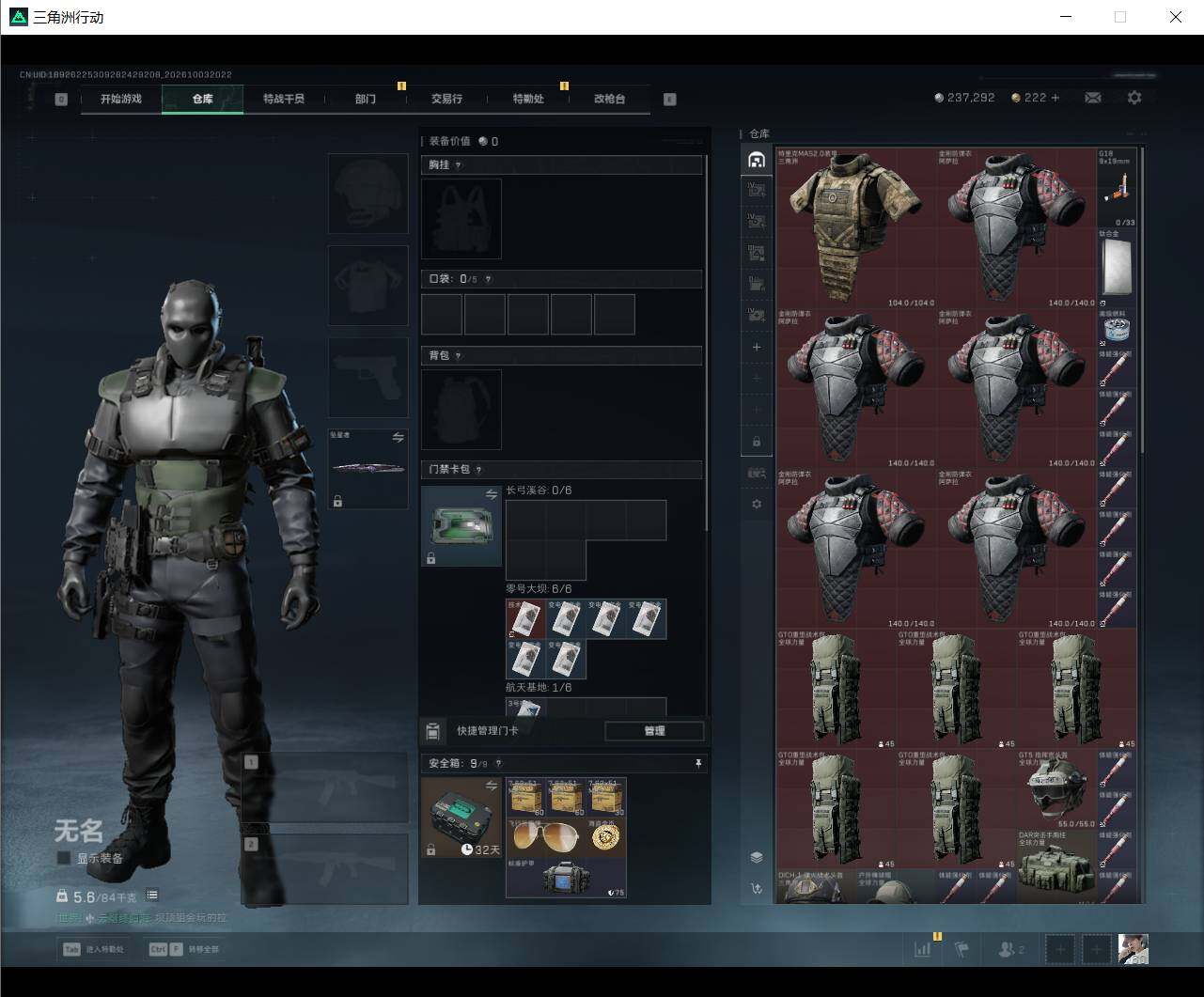Click the plus beside the 222 currency
The height and width of the screenshot is (997, 1204).
tap(1055, 98)
